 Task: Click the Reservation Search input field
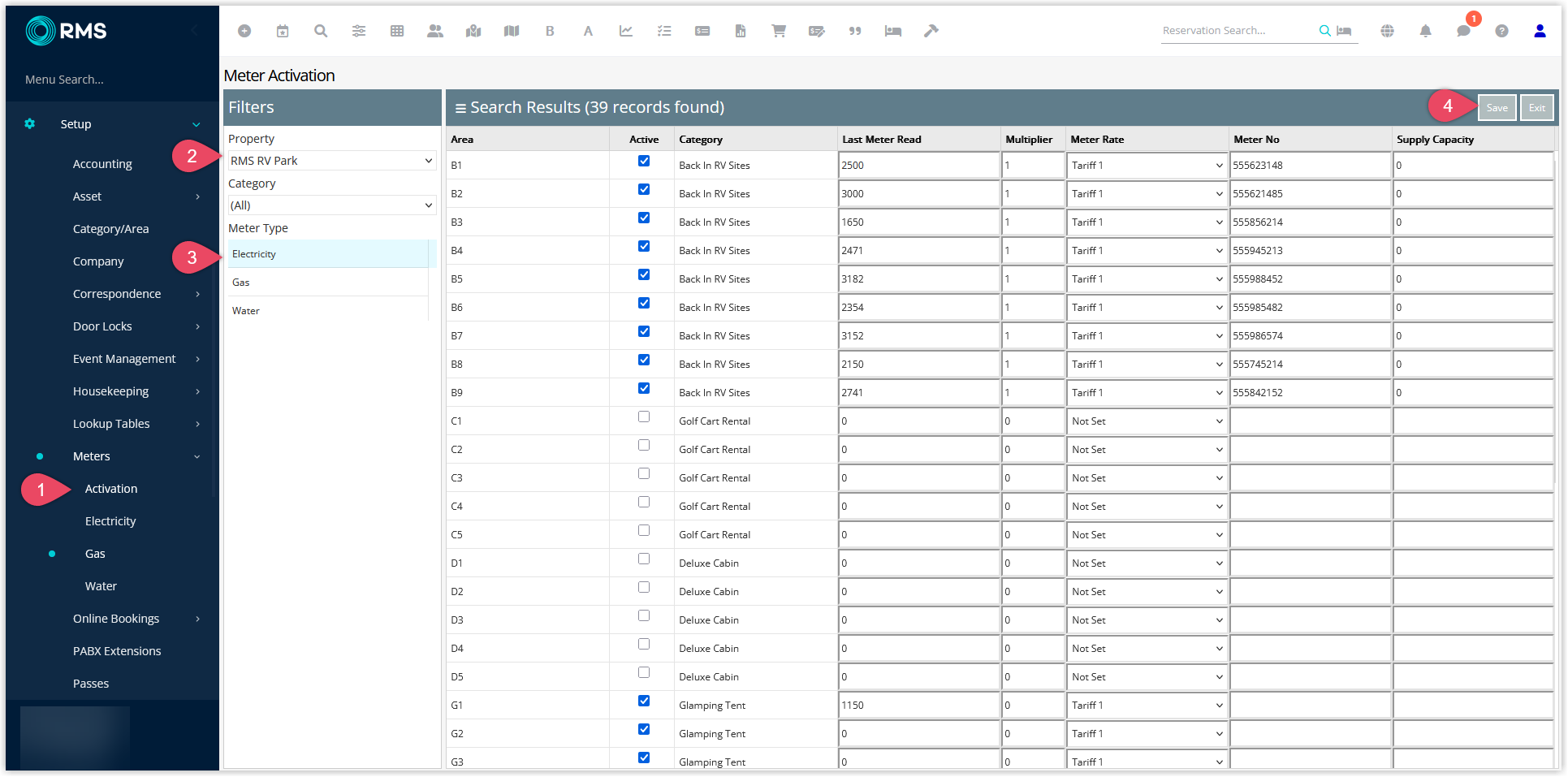coord(1238,31)
